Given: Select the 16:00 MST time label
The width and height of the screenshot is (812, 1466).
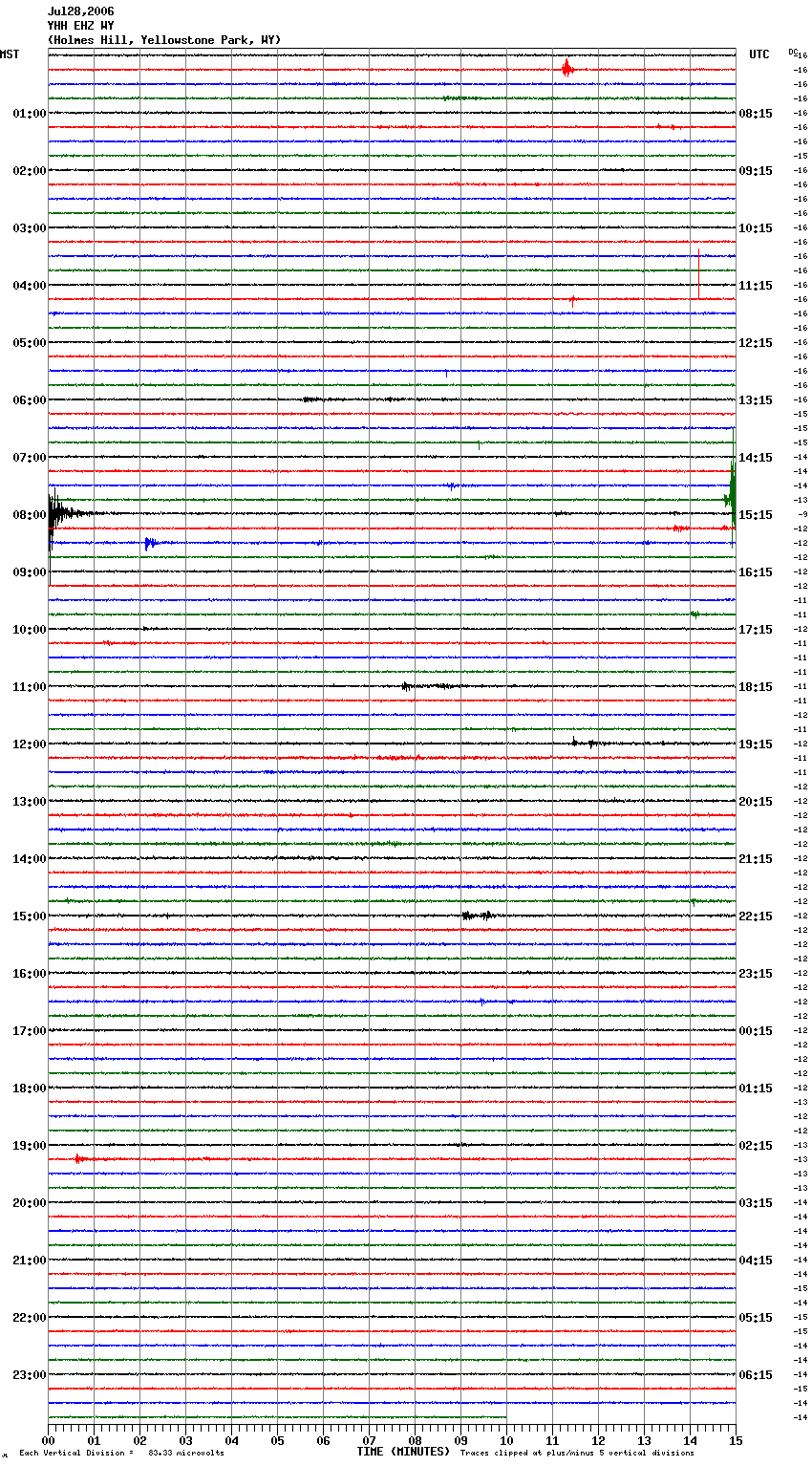Looking at the screenshot, I should tap(30, 974).
